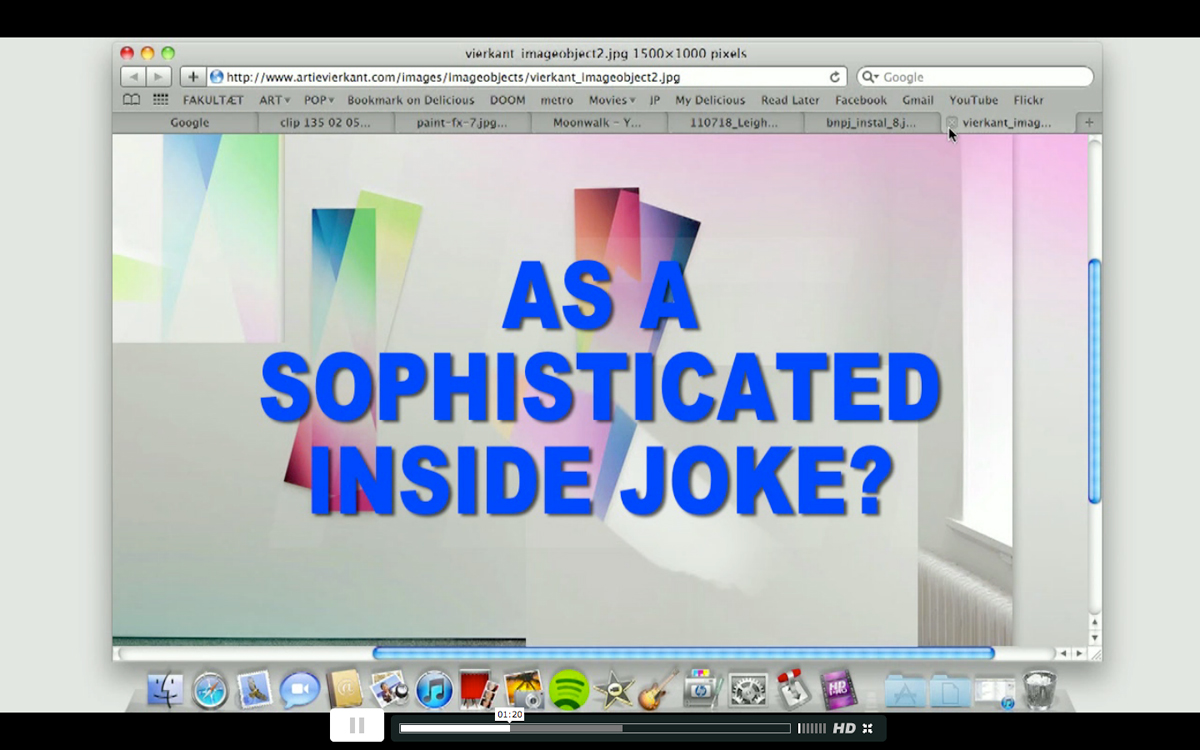This screenshot has height=750, width=1200.
Task: Open the Applications folder in dock
Action: tap(903, 690)
